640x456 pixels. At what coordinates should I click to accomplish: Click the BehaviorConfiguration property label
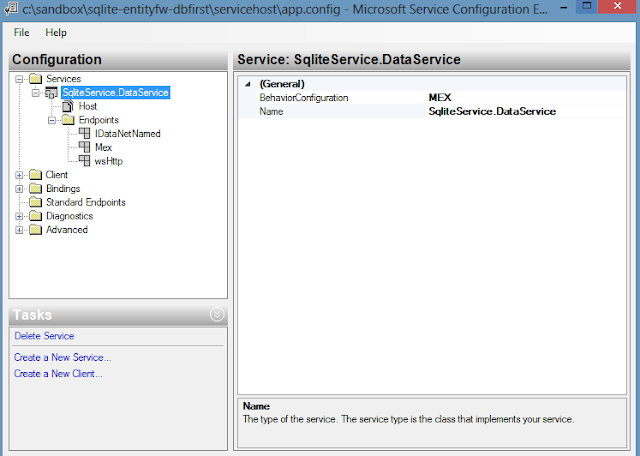[x=304, y=98]
